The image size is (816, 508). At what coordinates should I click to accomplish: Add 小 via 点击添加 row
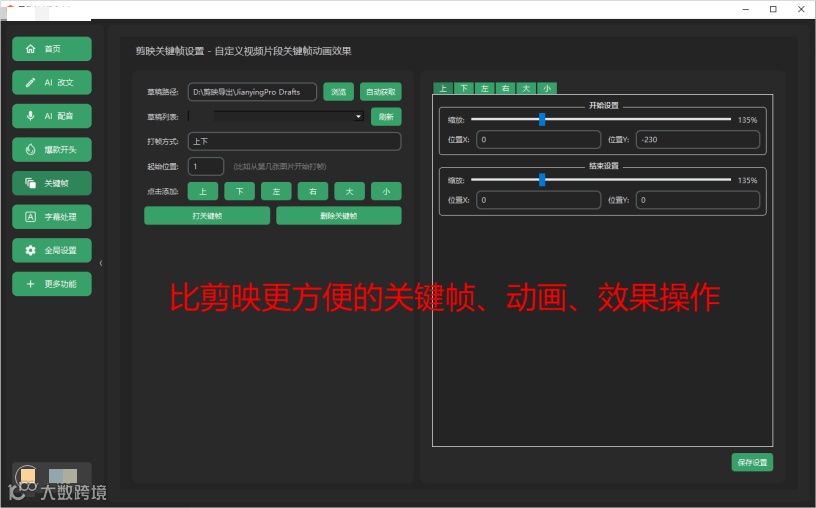click(386, 192)
